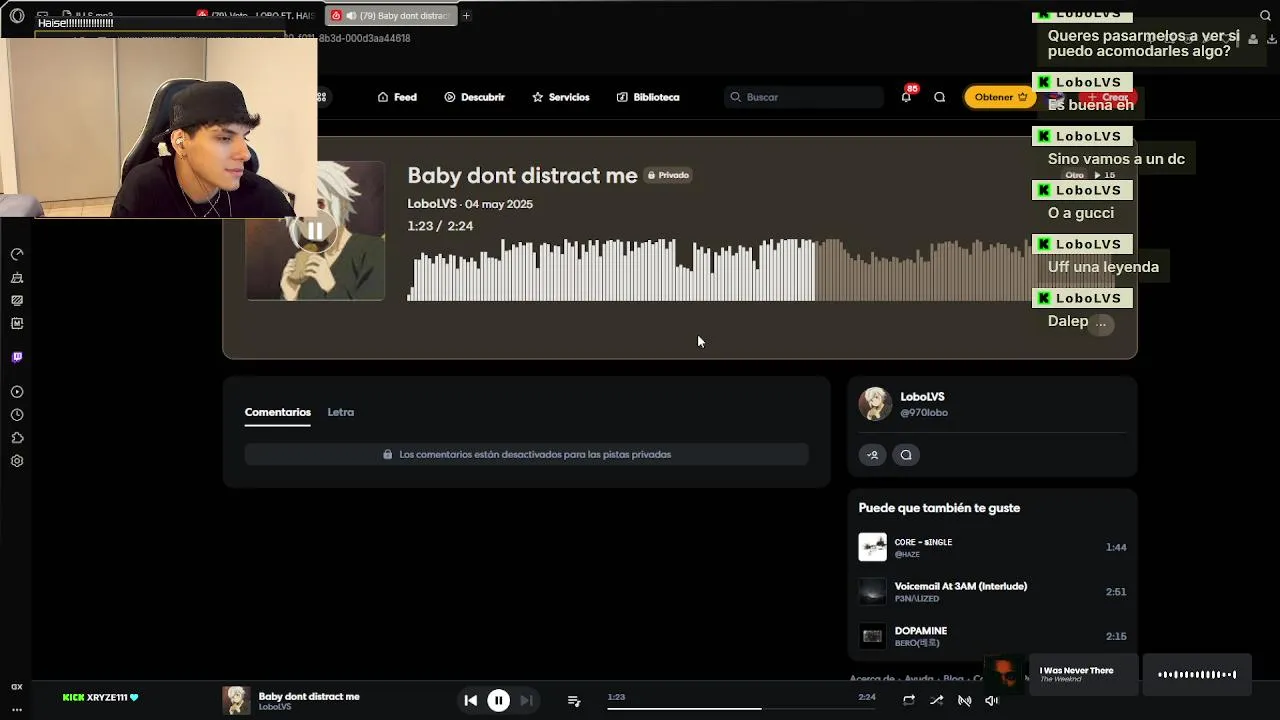This screenshot has width=1280, height=720.
Task: Open the three-dots menu at sidebar bottom
Action: coord(17,709)
